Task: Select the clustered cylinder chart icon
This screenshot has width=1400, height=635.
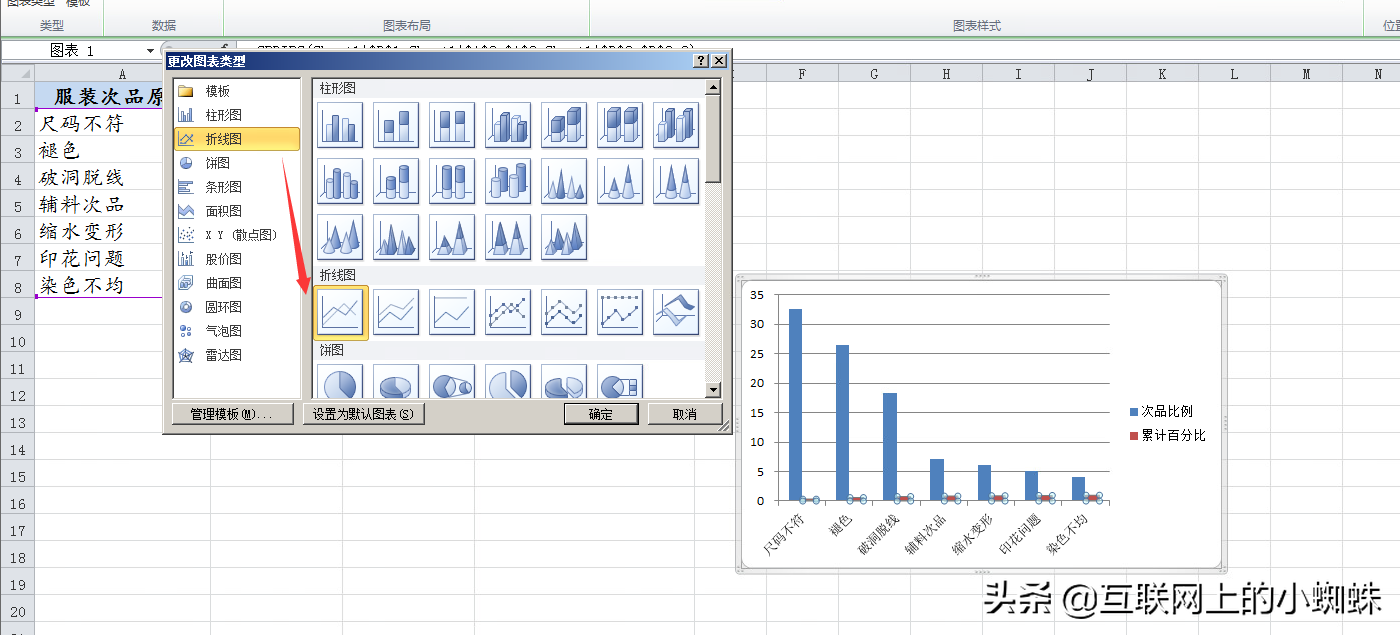Action: coord(340,181)
